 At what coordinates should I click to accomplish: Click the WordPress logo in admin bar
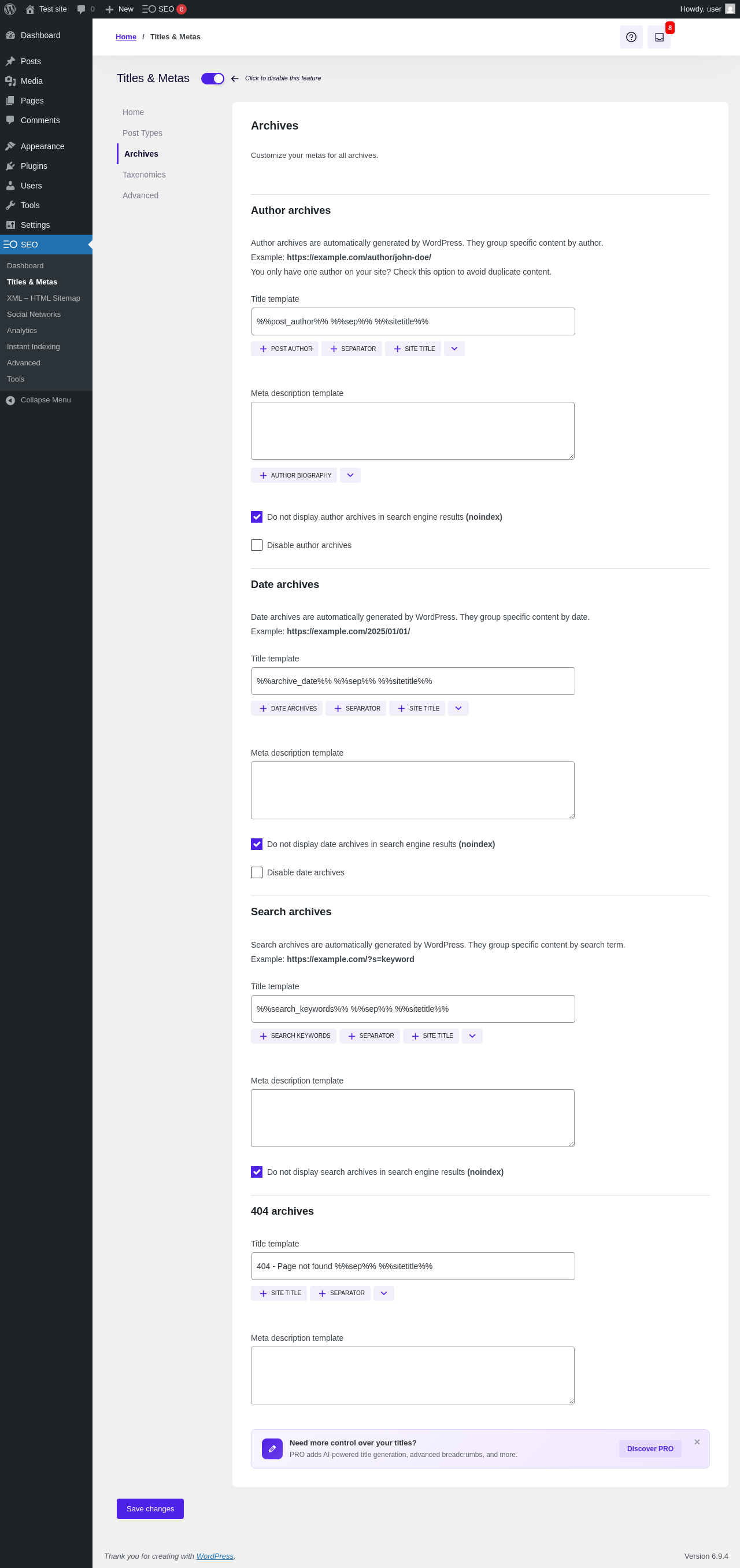point(10,9)
